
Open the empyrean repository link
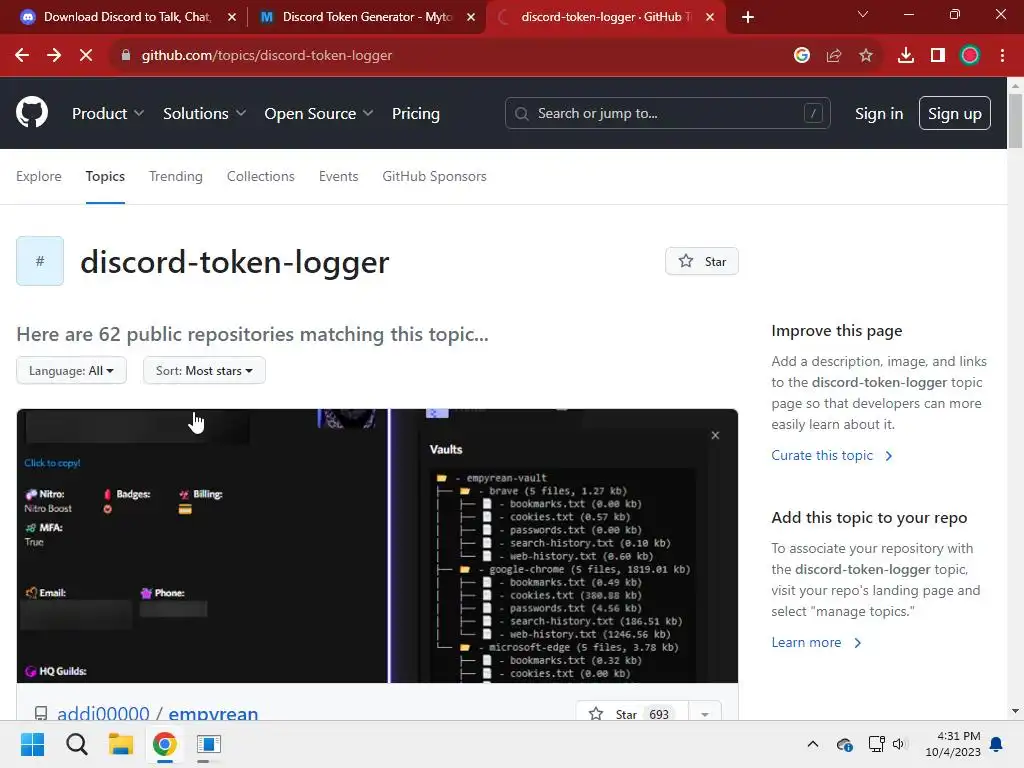[x=213, y=713]
